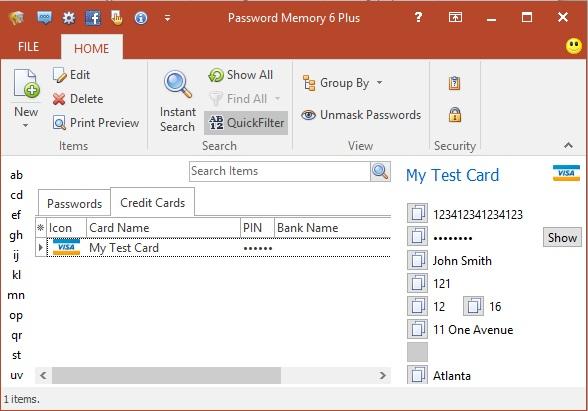This screenshot has height=411, width=588.
Task: Filter by letters gh
Action: click(16, 235)
